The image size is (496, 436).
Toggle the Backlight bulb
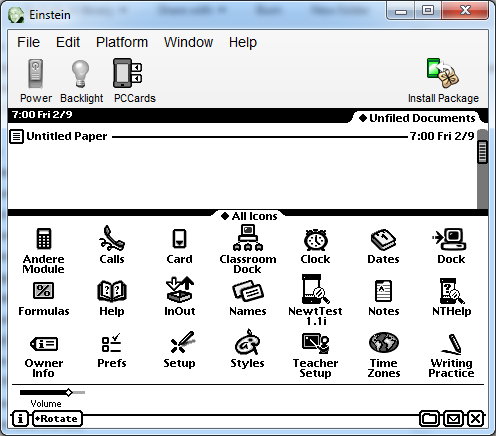click(81, 81)
